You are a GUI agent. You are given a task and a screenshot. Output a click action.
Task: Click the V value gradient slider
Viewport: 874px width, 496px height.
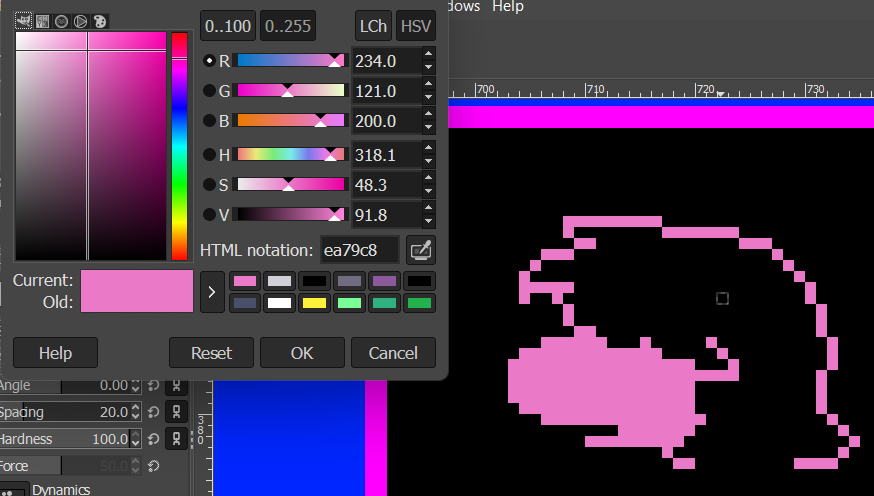[290, 215]
